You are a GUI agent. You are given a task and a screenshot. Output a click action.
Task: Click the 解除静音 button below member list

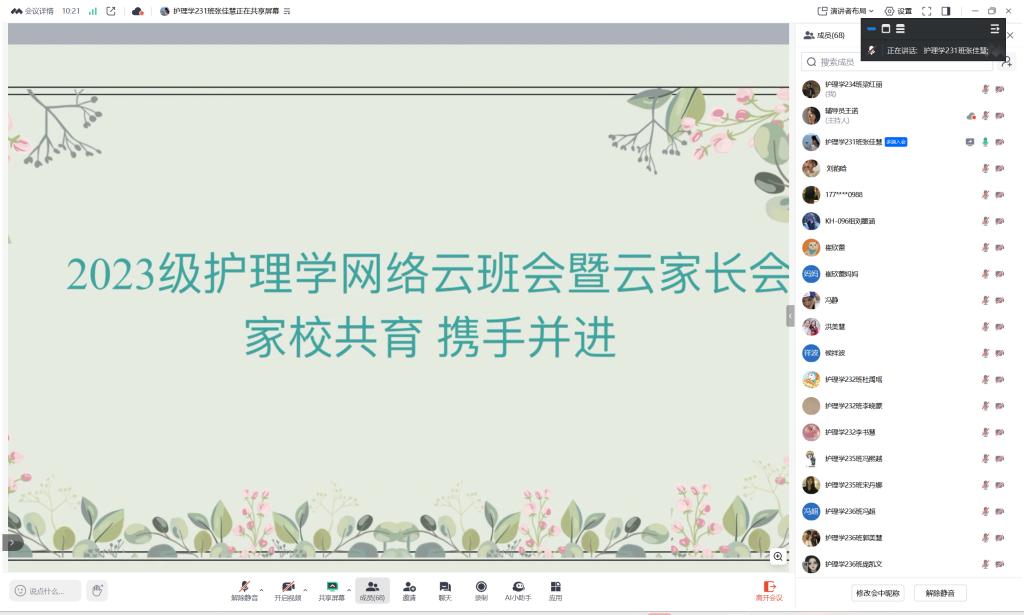(940, 593)
